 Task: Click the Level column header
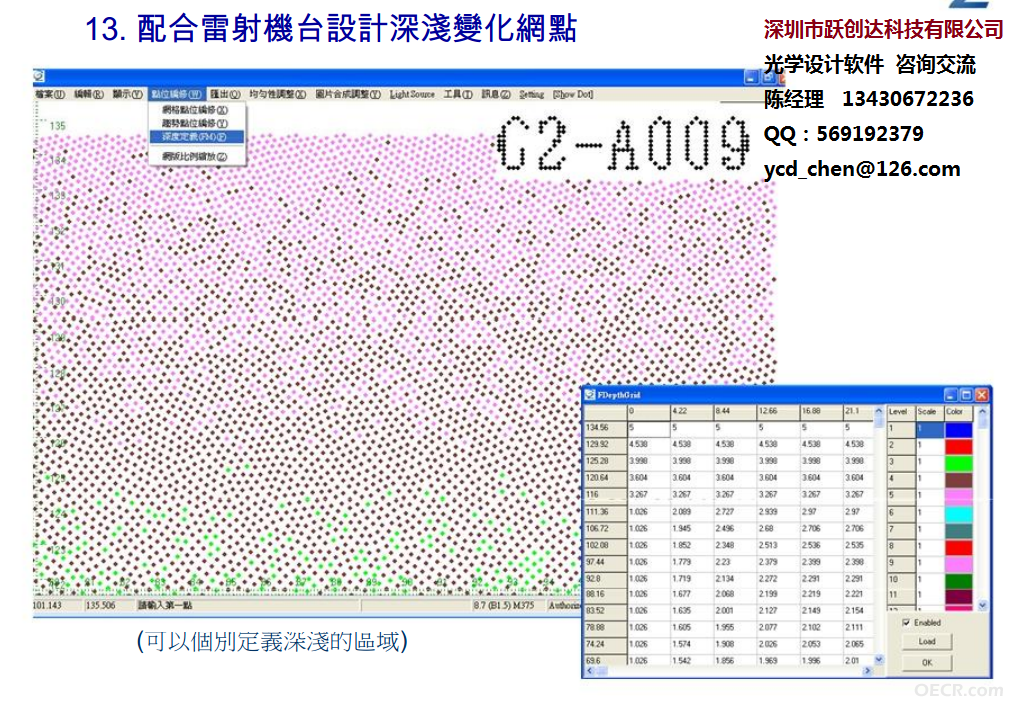coord(901,412)
